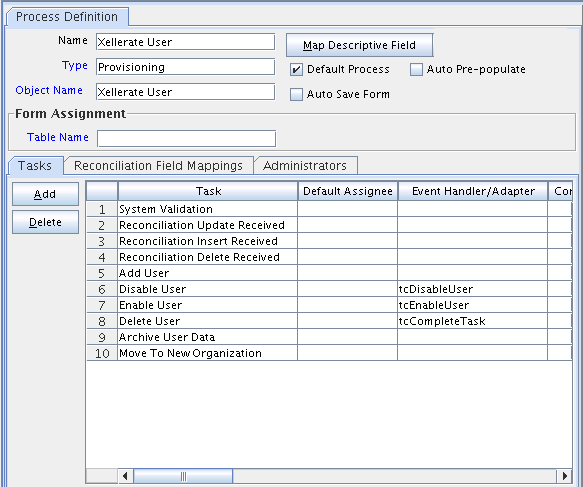The image size is (583, 487).
Task: Switch to the Administrators tab
Action: tap(305, 165)
